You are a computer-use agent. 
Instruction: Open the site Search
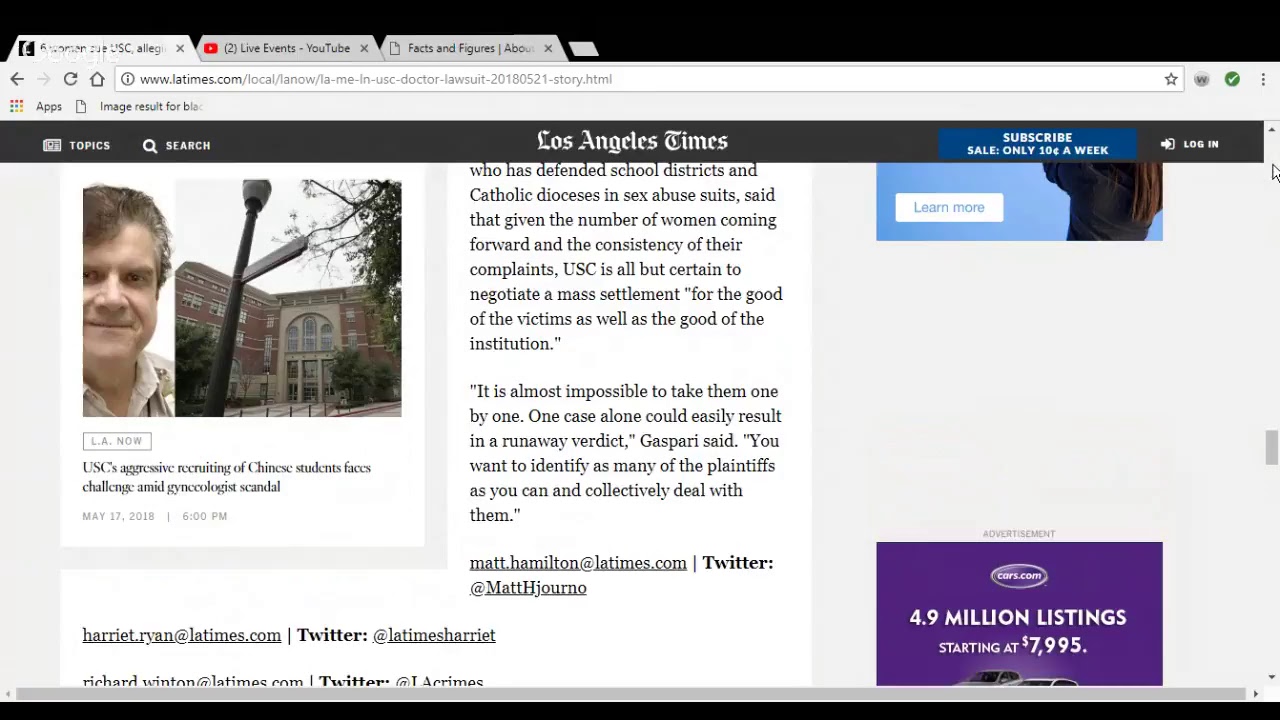click(x=176, y=145)
